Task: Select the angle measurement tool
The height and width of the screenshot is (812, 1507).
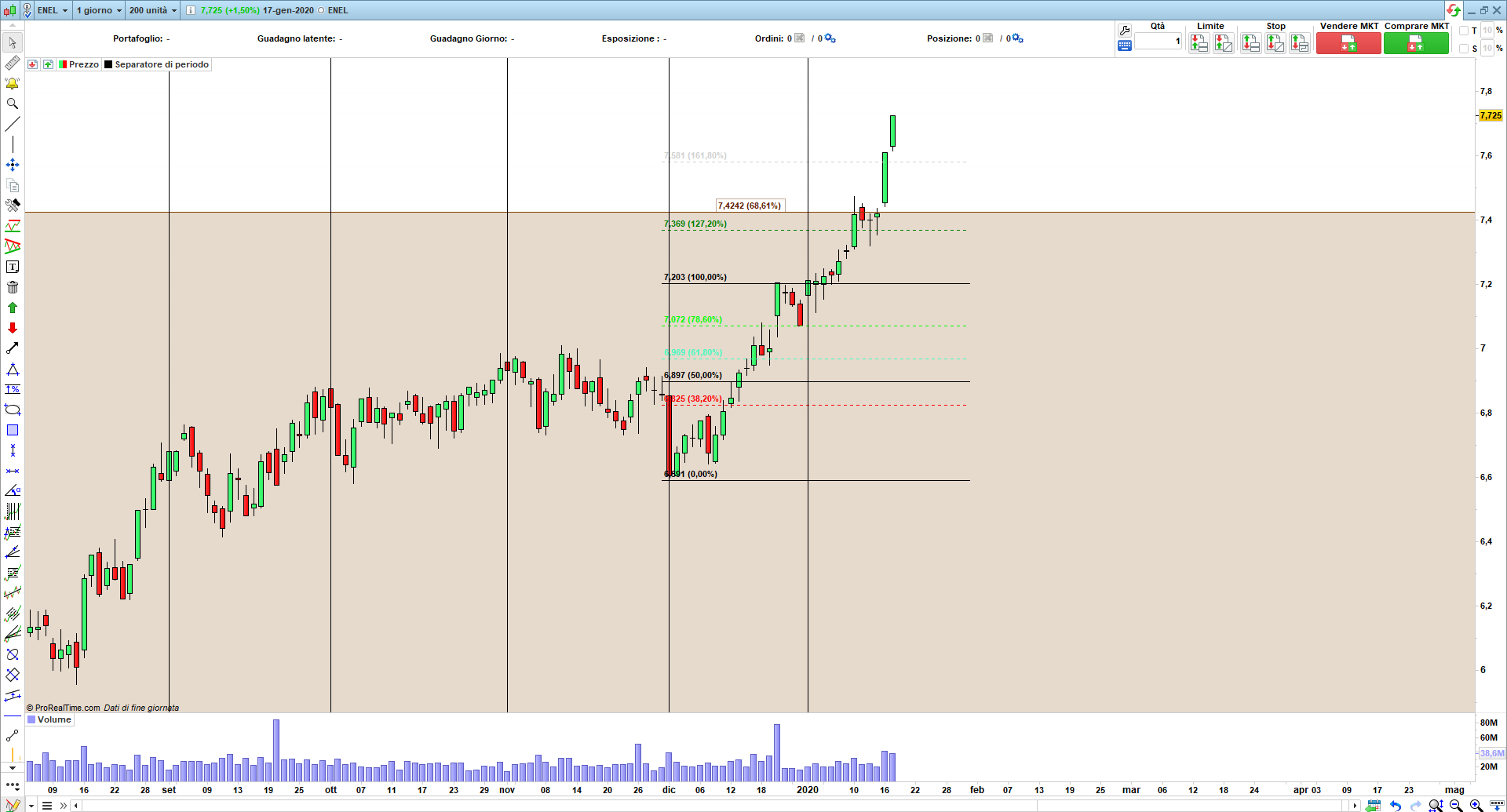Action: pyautogui.click(x=13, y=491)
